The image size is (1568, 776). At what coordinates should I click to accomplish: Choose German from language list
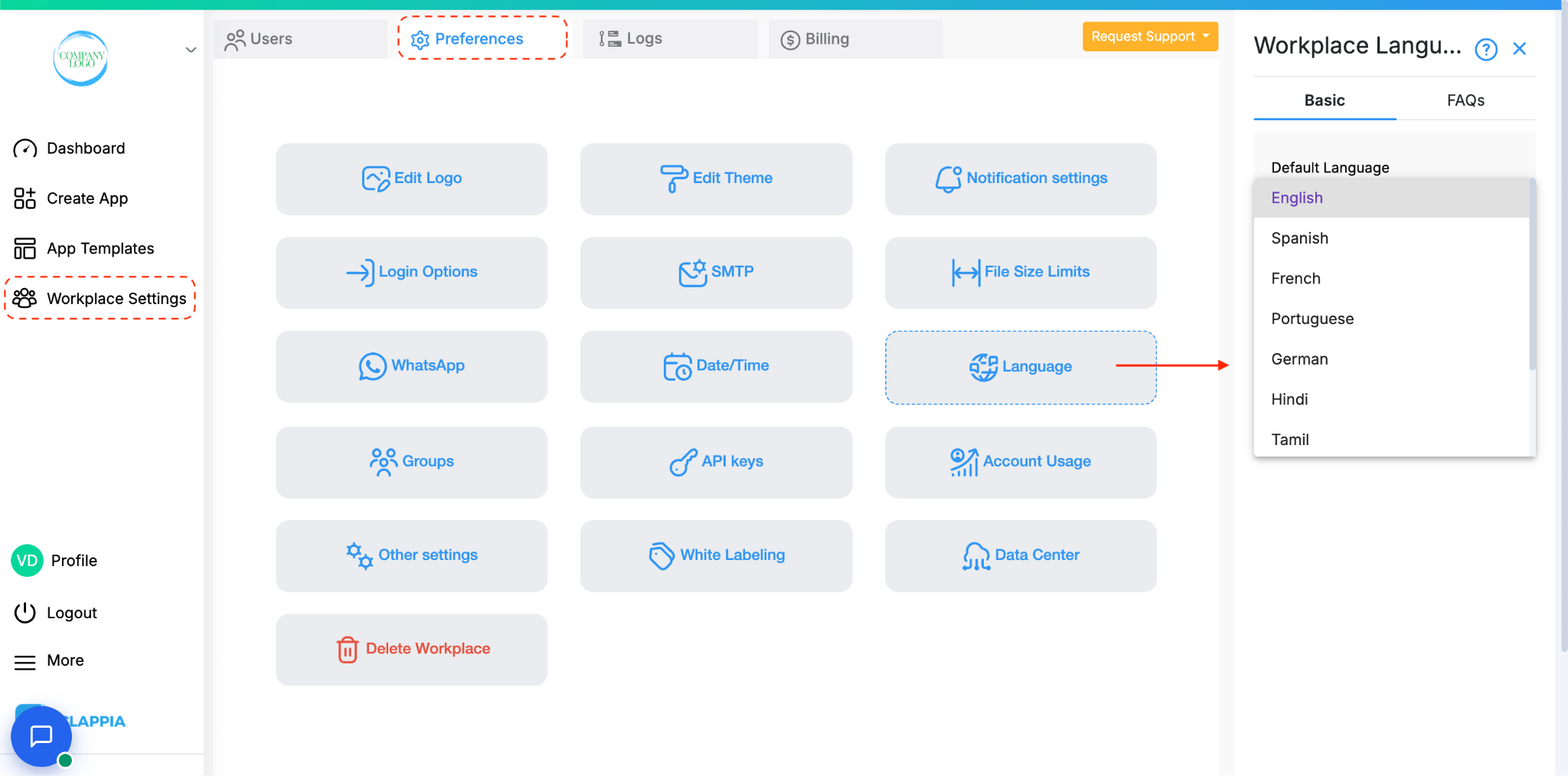(1391, 359)
